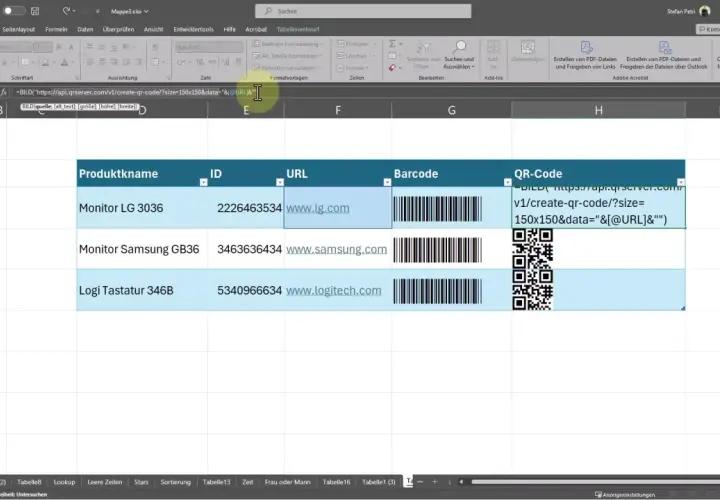
Task: Click the bottom align icon
Action: pos(114,47)
